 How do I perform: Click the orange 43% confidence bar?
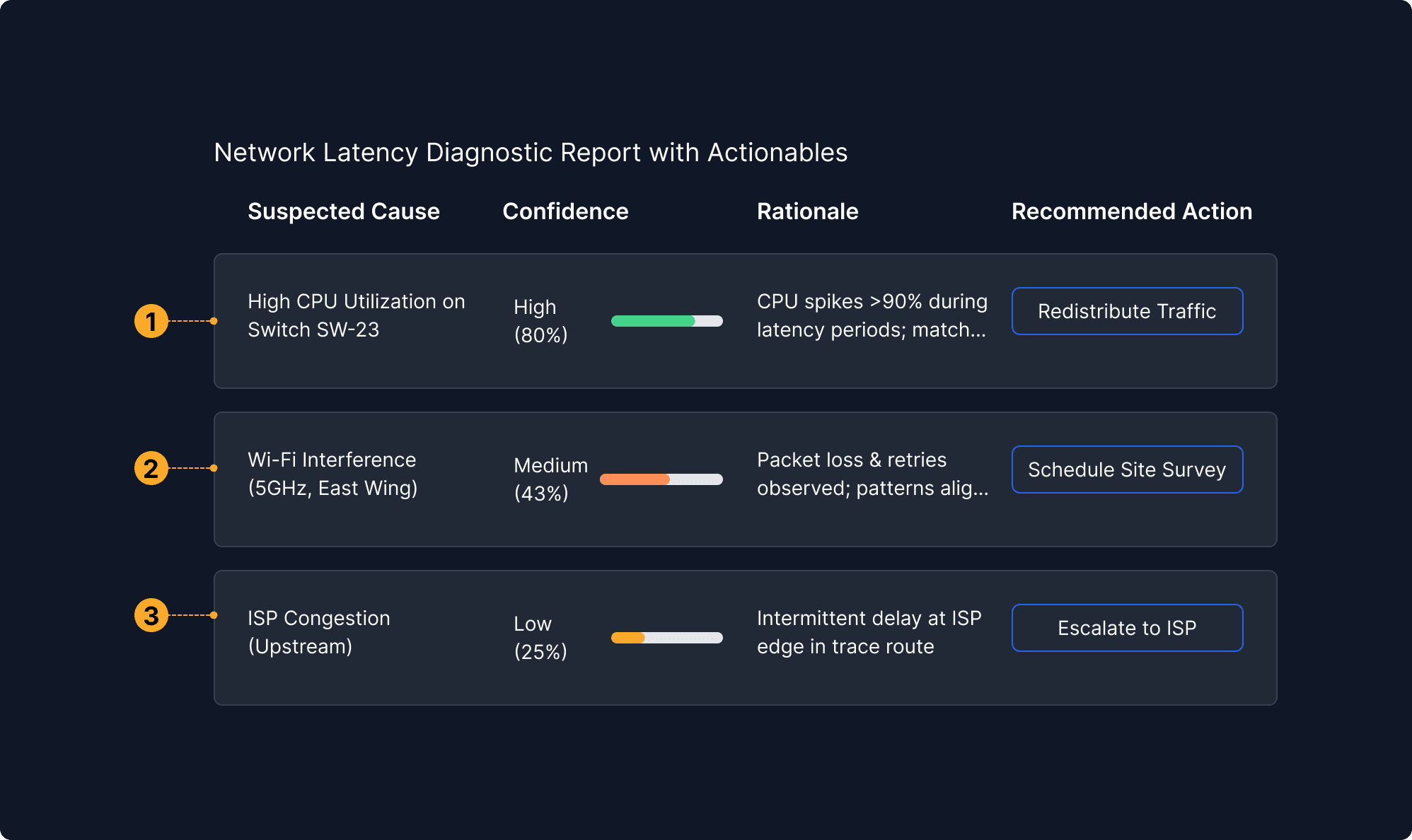pos(661,479)
